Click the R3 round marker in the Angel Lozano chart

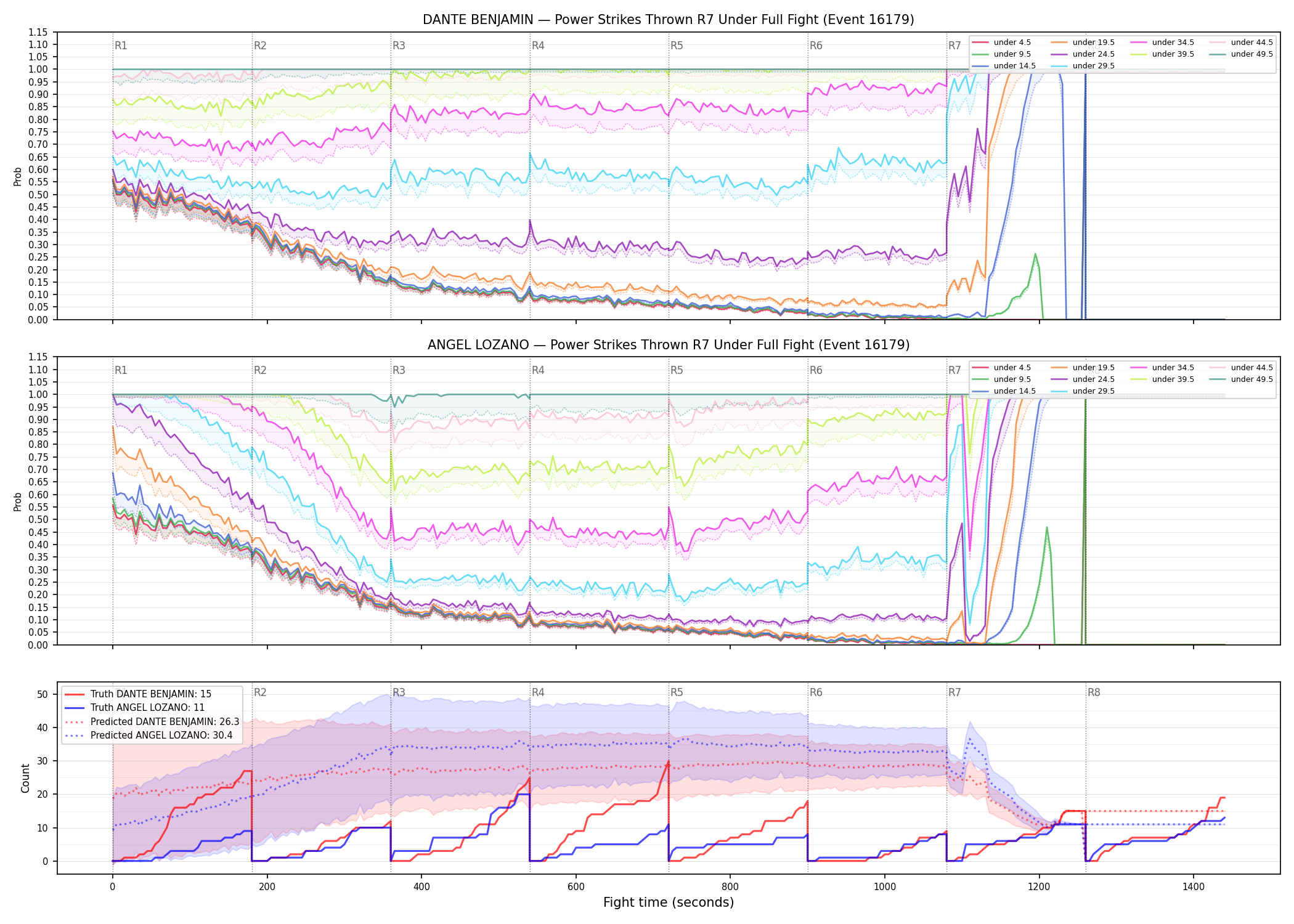click(x=399, y=370)
